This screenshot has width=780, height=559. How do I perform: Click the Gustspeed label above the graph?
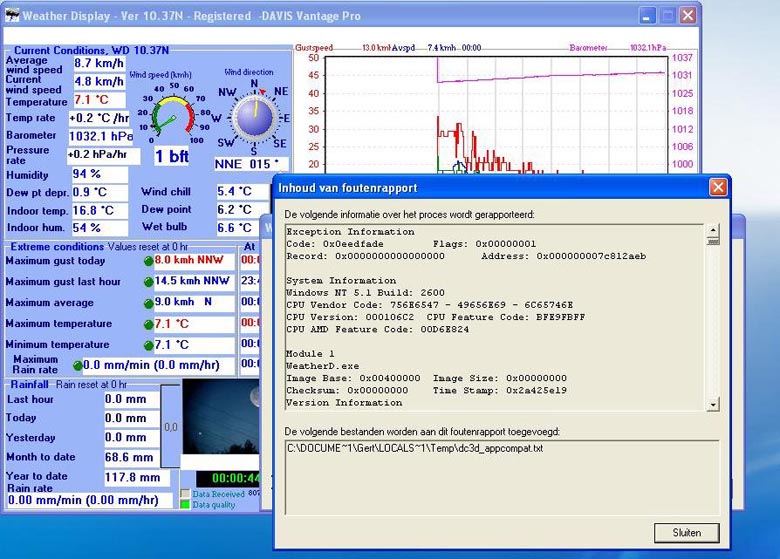[x=314, y=48]
